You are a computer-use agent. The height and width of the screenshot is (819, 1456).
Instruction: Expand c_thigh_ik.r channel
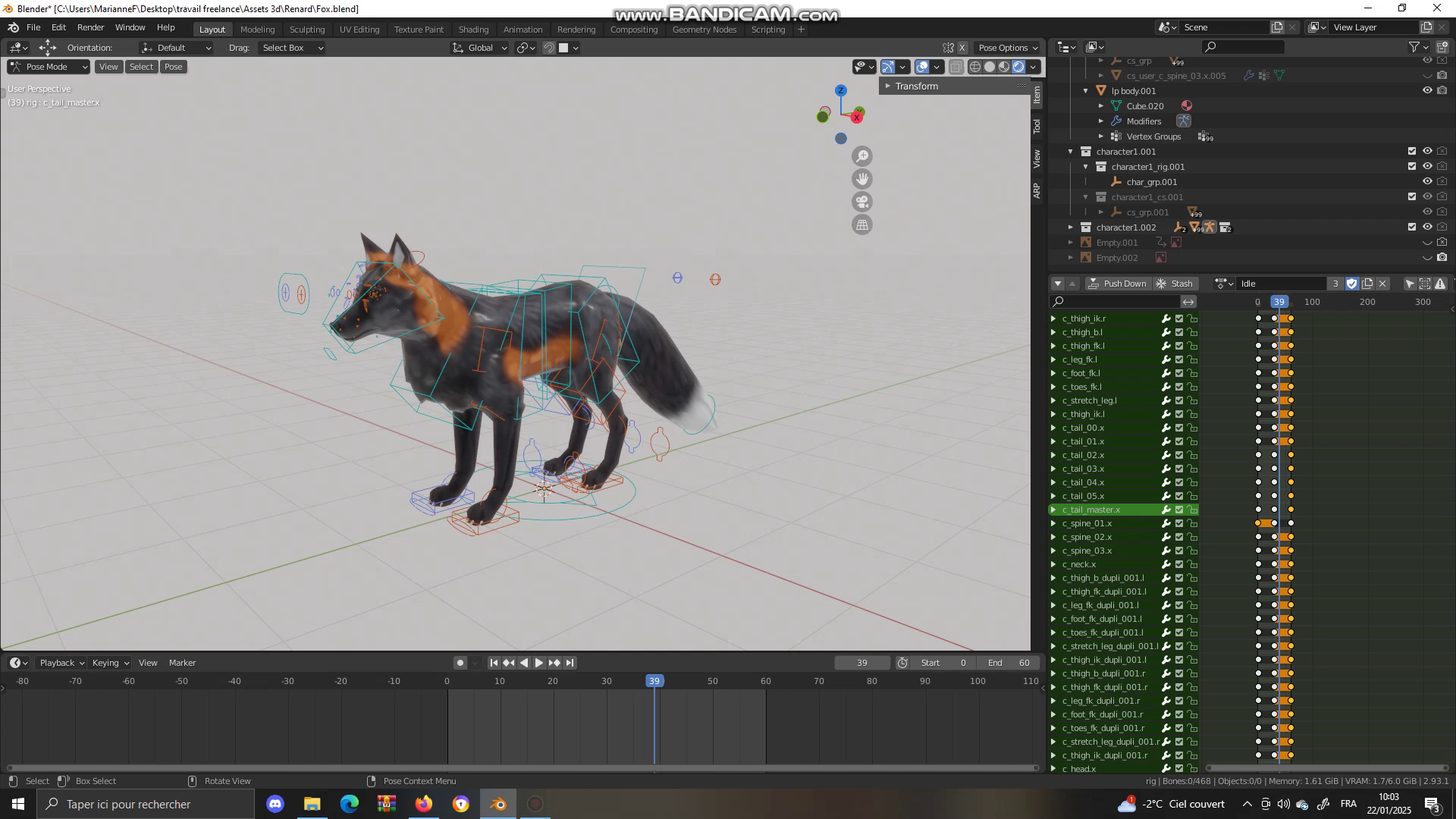[1053, 318]
